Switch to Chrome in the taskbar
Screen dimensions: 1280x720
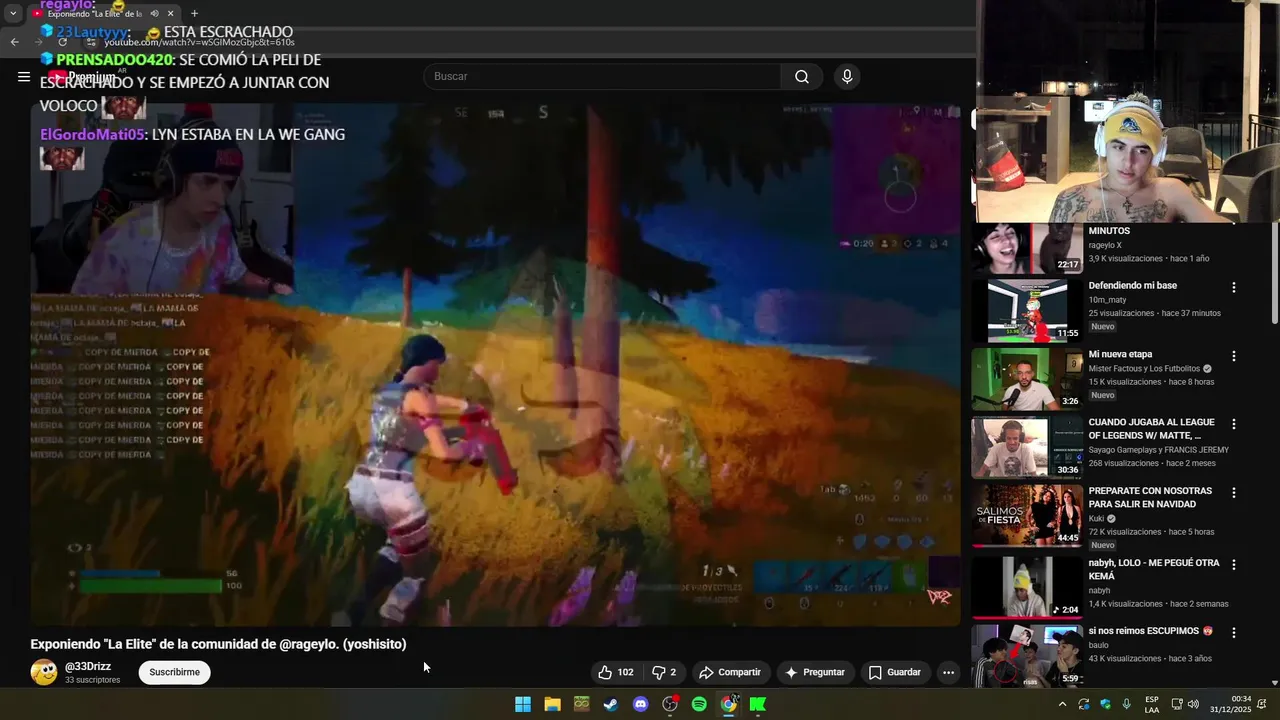coord(729,704)
